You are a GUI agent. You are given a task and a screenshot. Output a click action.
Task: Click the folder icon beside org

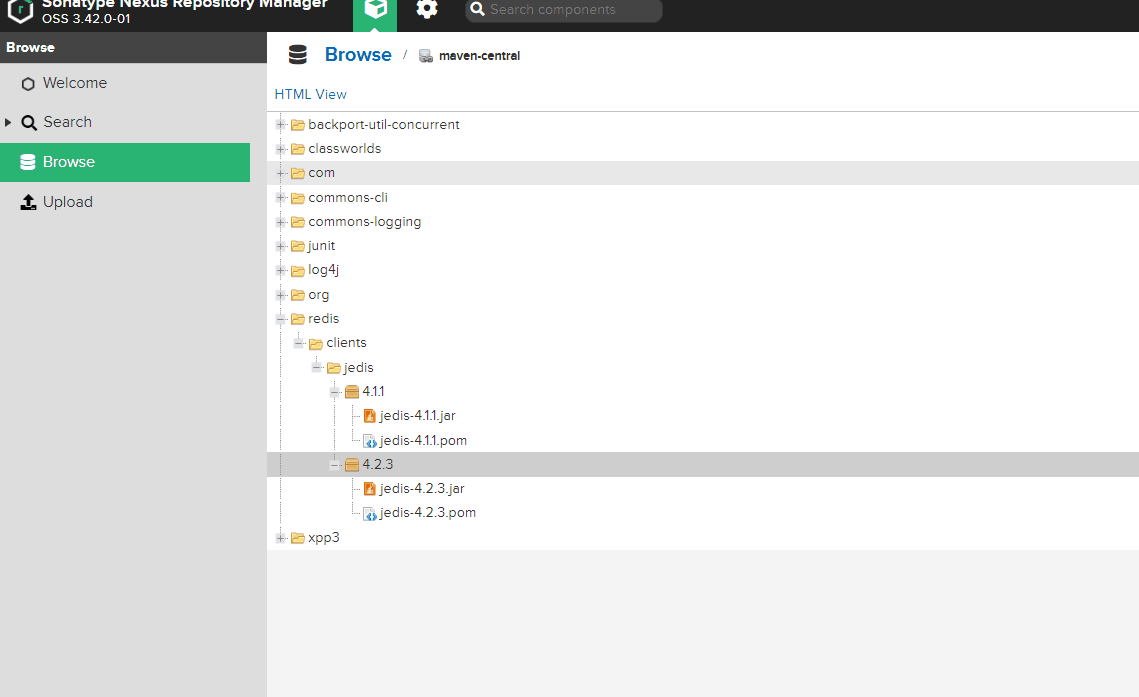coord(298,295)
